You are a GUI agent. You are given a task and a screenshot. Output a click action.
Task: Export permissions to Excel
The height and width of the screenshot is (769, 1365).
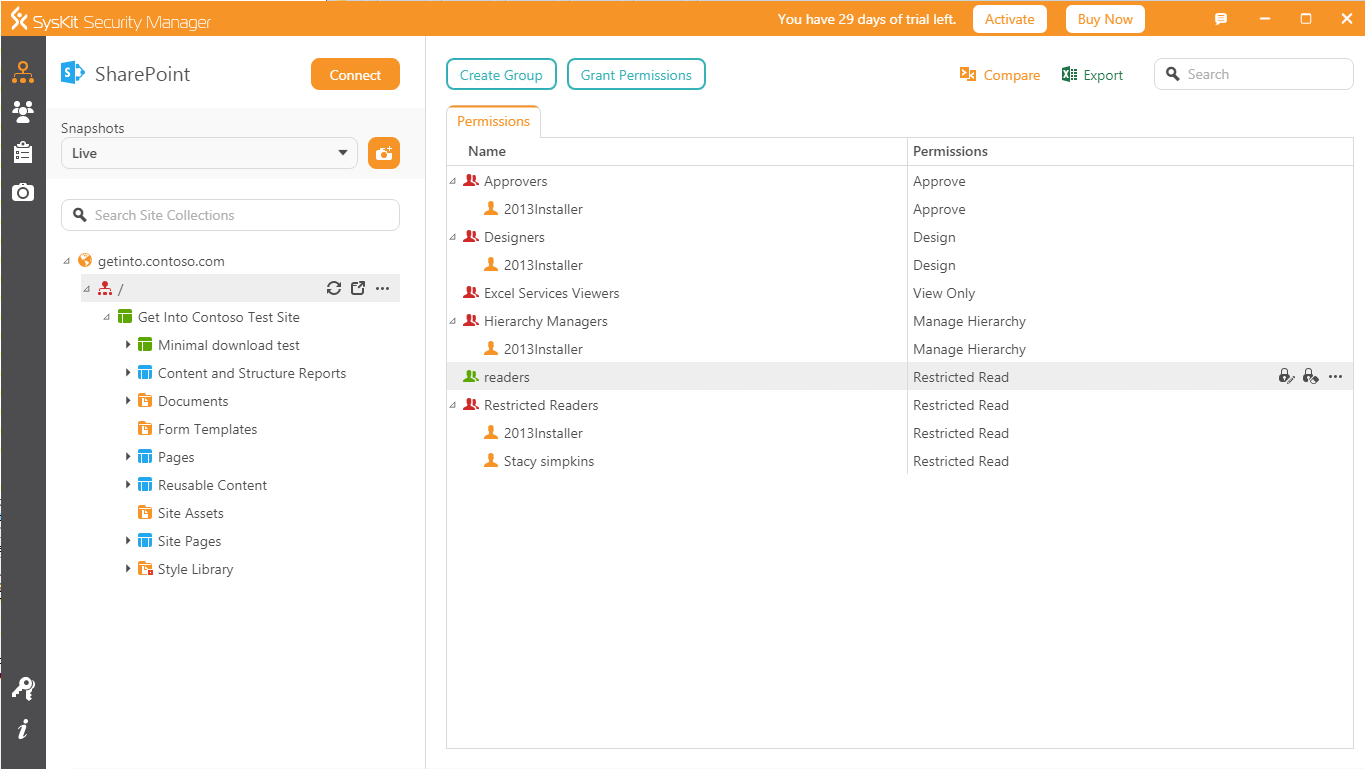1092,75
